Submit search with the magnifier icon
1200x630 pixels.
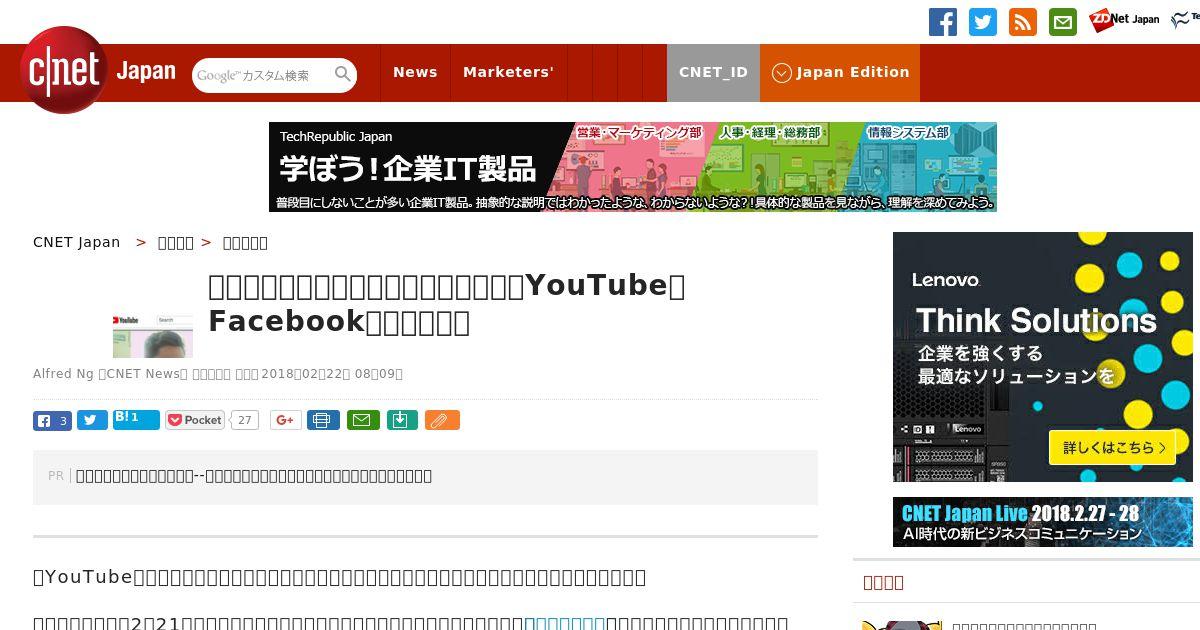point(343,75)
